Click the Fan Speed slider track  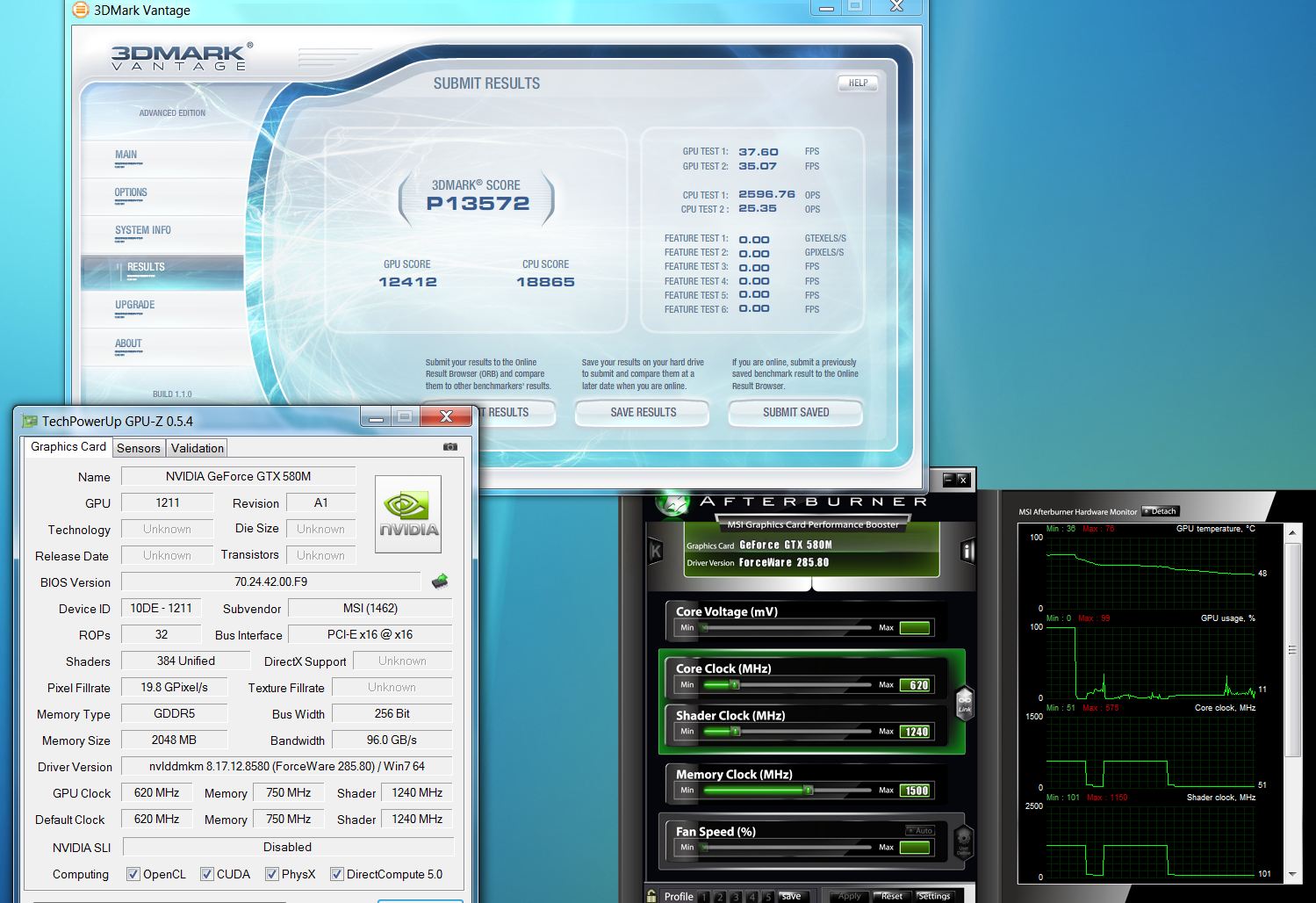787,847
